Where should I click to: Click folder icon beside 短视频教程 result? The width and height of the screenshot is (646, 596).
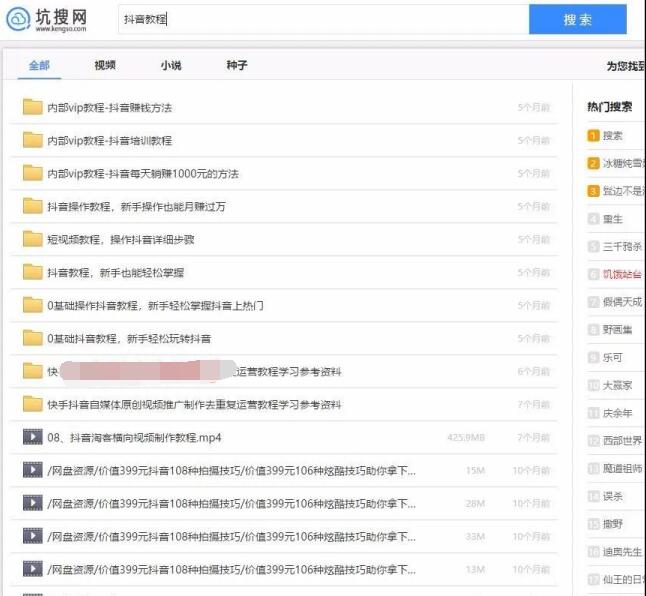tap(32, 239)
